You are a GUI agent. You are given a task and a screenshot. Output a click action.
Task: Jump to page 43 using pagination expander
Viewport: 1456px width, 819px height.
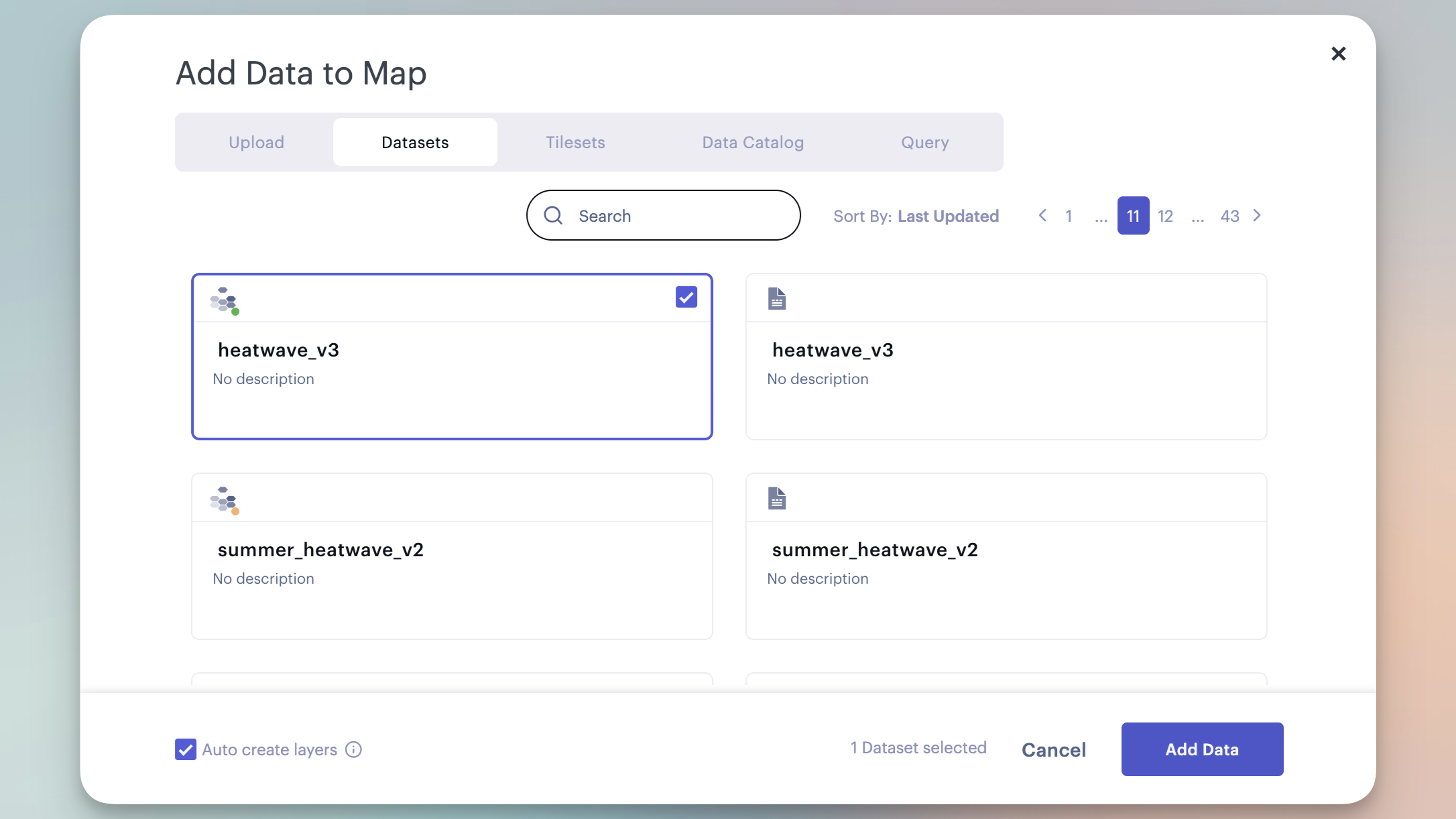tap(1229, 215)
